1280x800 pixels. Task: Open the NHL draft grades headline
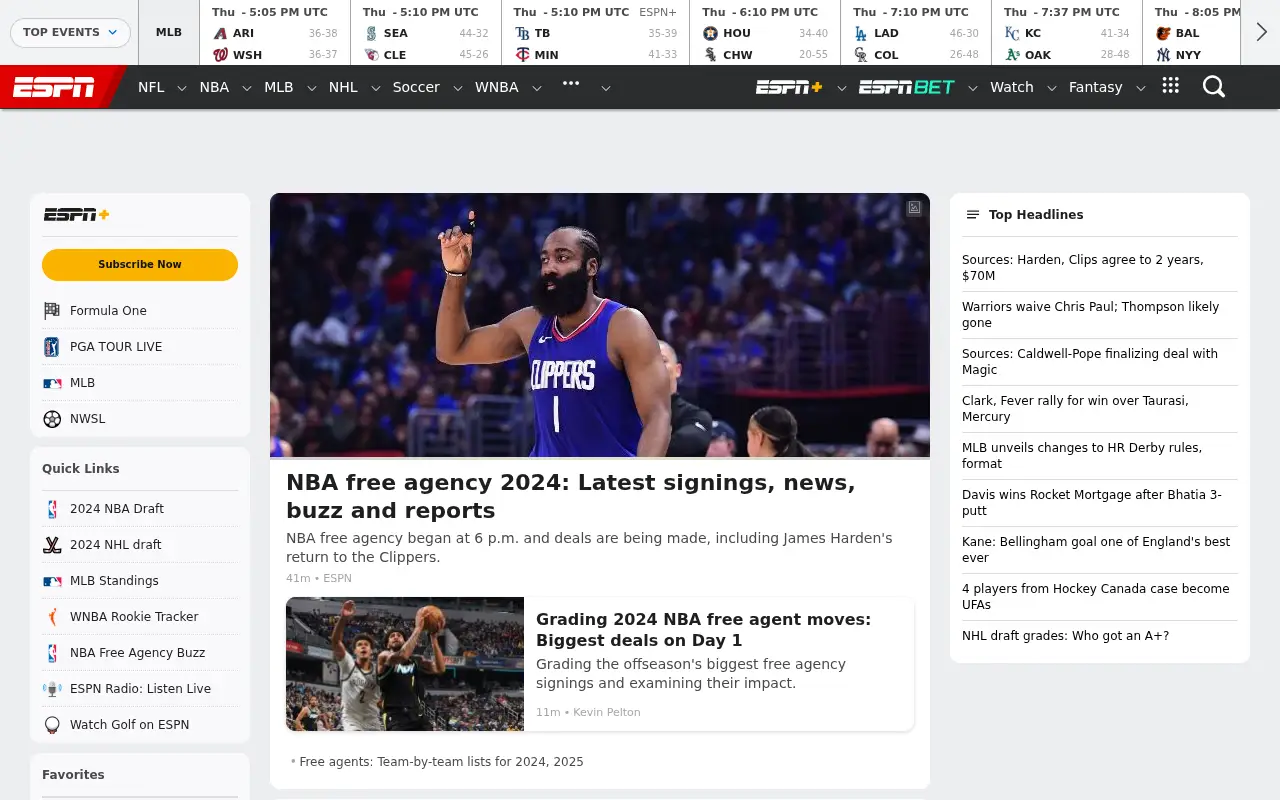pos(1065,636)
